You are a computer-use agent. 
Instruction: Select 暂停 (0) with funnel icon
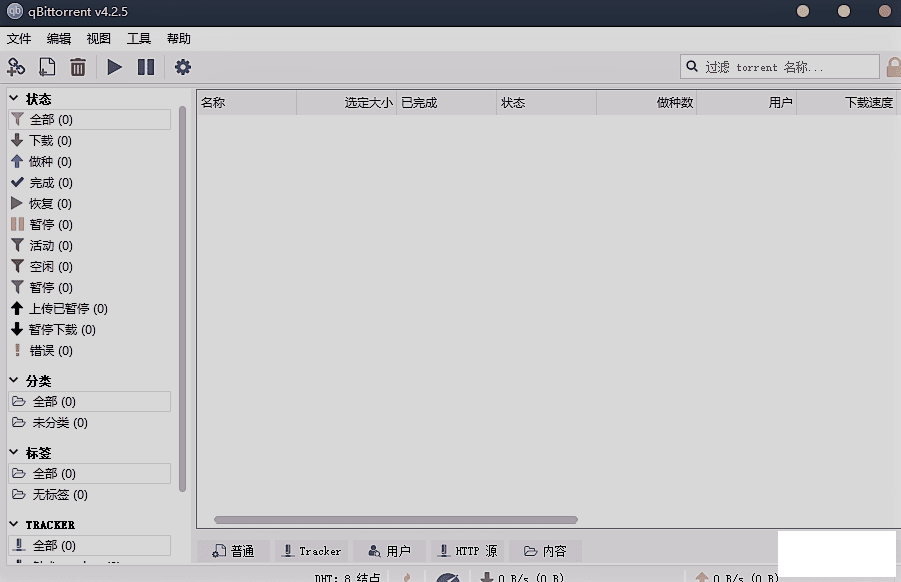[90, 287]
